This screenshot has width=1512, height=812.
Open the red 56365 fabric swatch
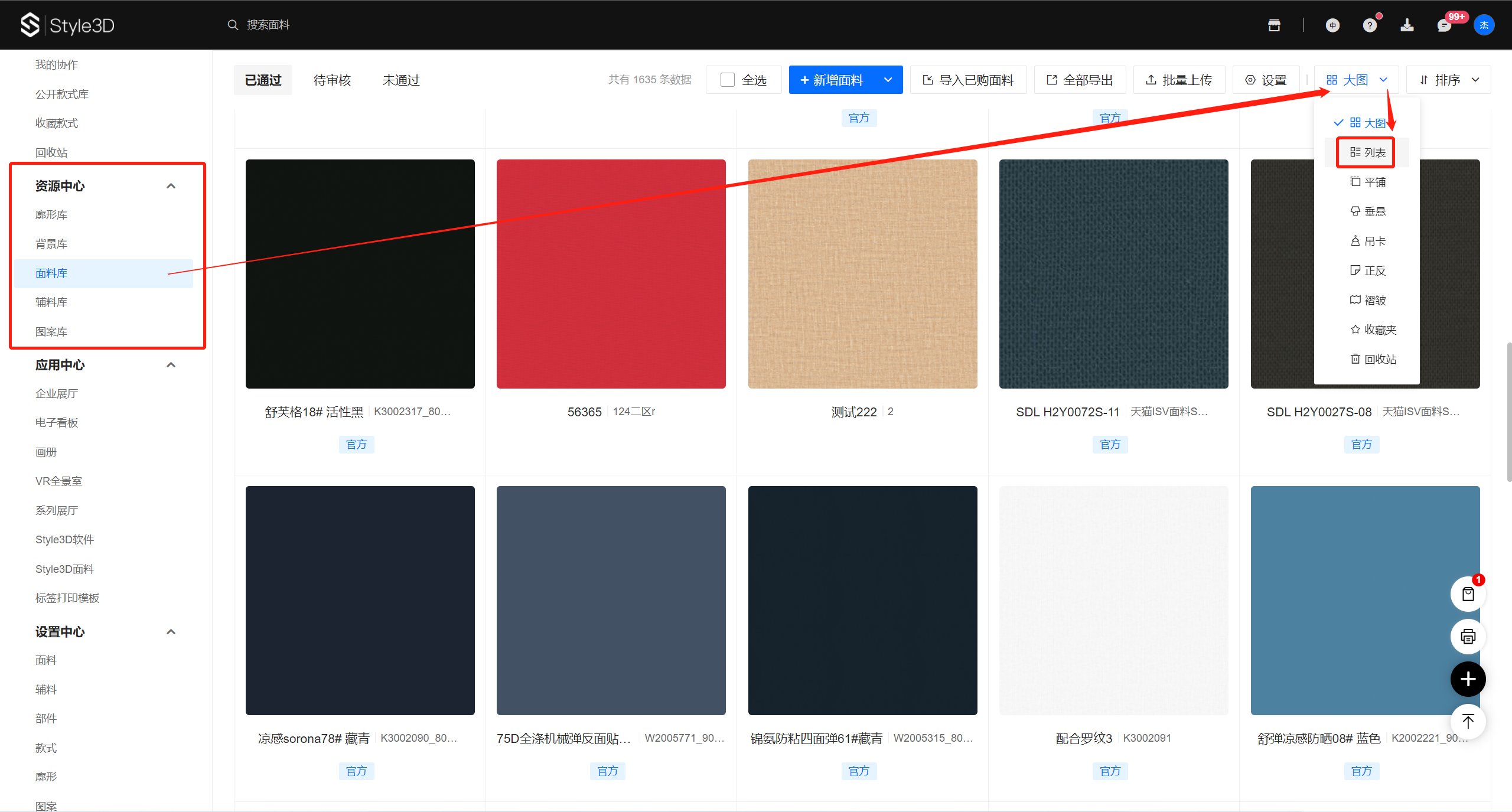pyautogui.click(x=611, y=273)
